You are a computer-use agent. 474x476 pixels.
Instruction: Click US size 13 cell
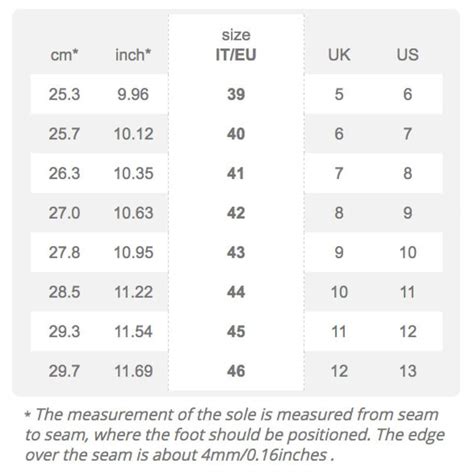click(x=408, y=371)
